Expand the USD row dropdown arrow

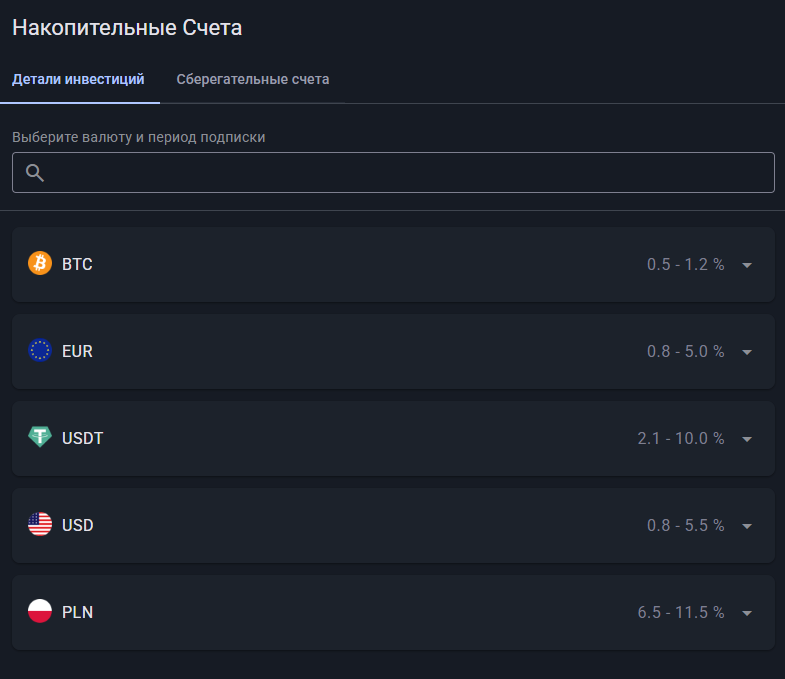pos(747,526)
